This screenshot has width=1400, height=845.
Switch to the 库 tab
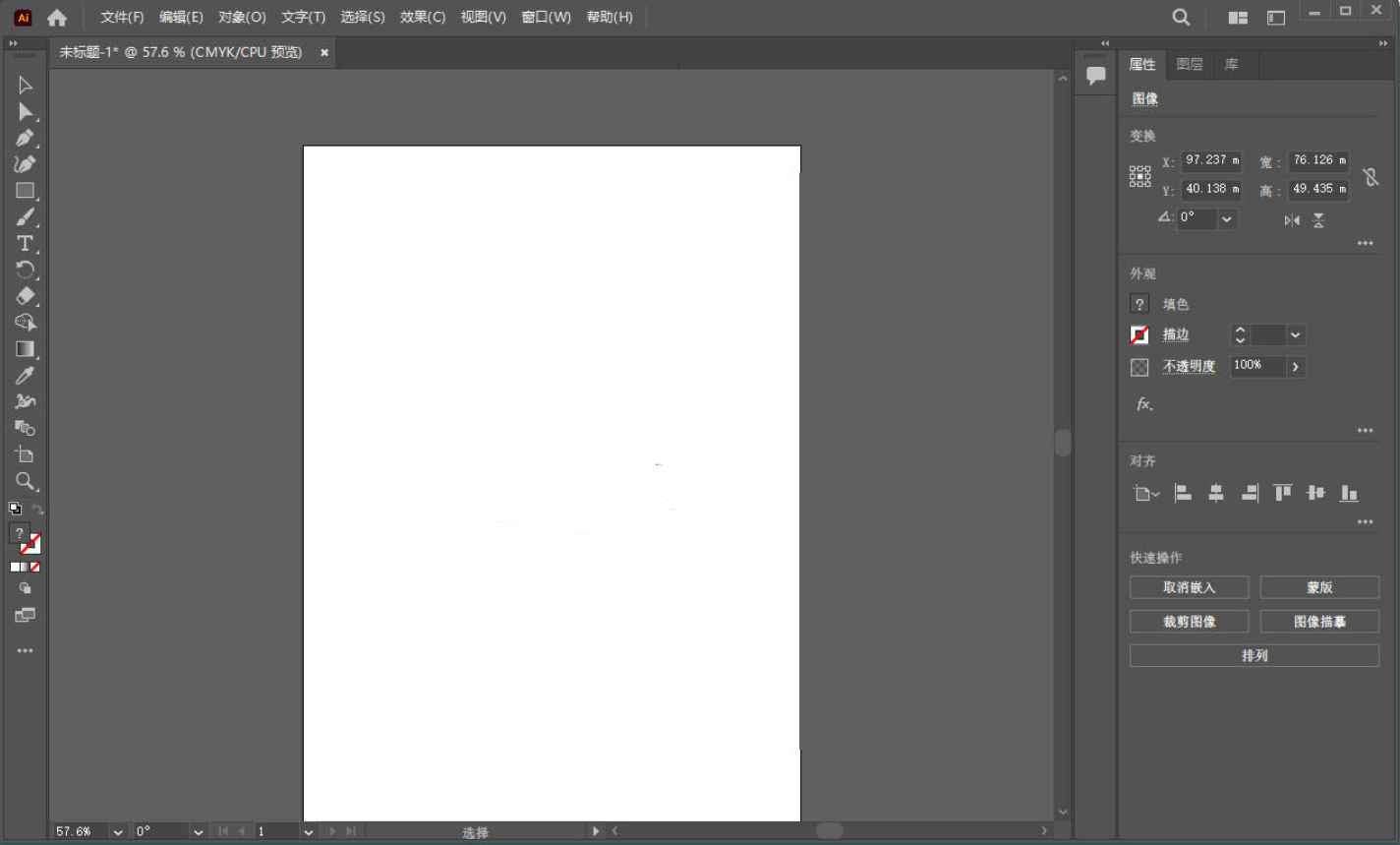1231,65
